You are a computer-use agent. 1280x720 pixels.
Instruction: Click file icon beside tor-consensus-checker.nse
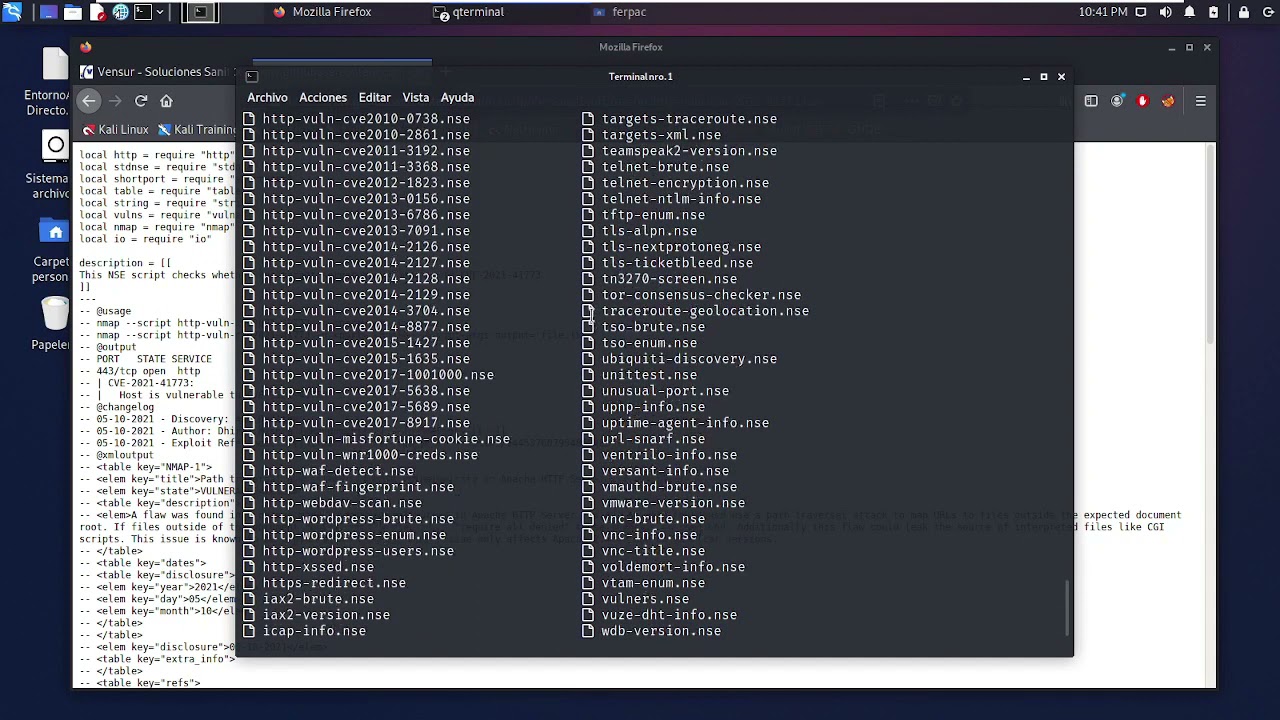click(x=588, y=295)
